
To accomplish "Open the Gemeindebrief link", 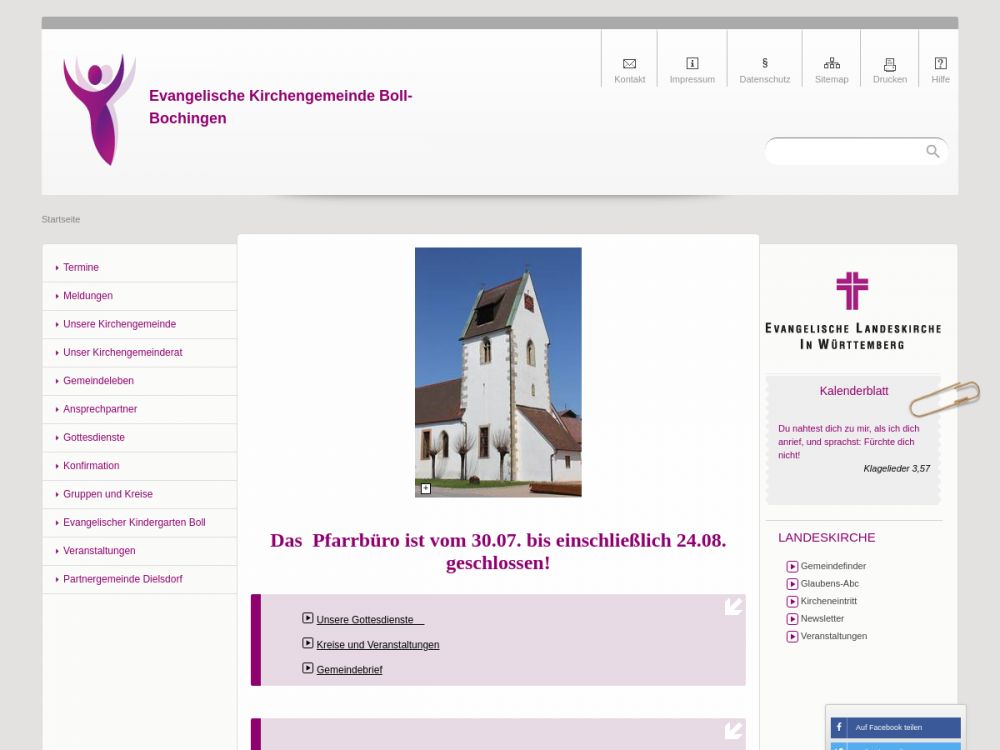I will (349, 670).
